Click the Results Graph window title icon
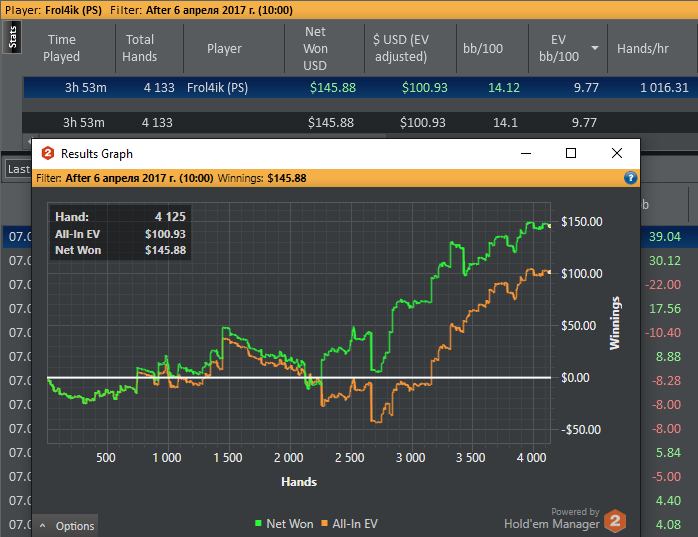This screenshot has width=698, height=537. point(48,154)
